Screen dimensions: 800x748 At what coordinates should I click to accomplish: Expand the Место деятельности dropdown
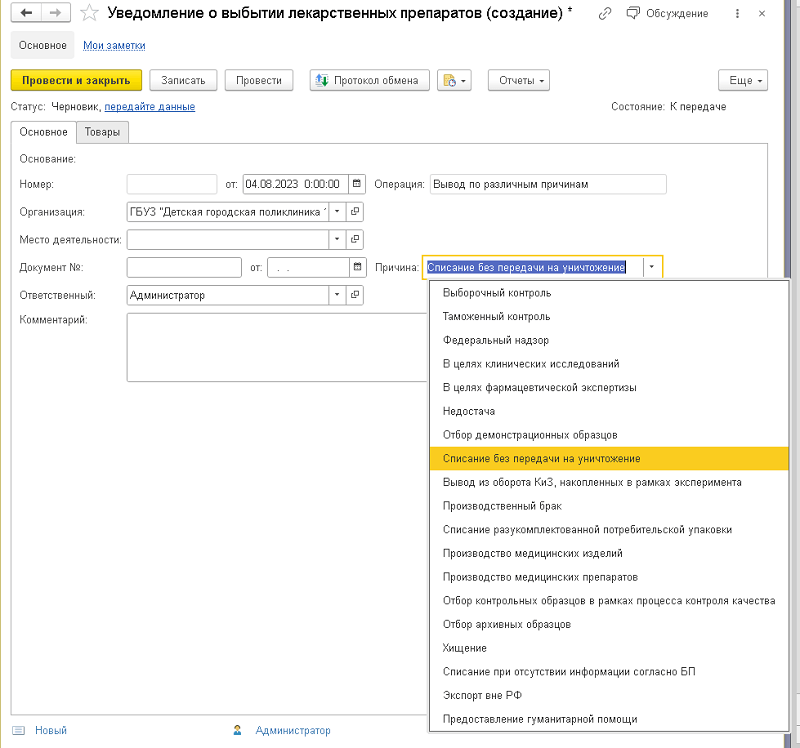coord(337,240)
